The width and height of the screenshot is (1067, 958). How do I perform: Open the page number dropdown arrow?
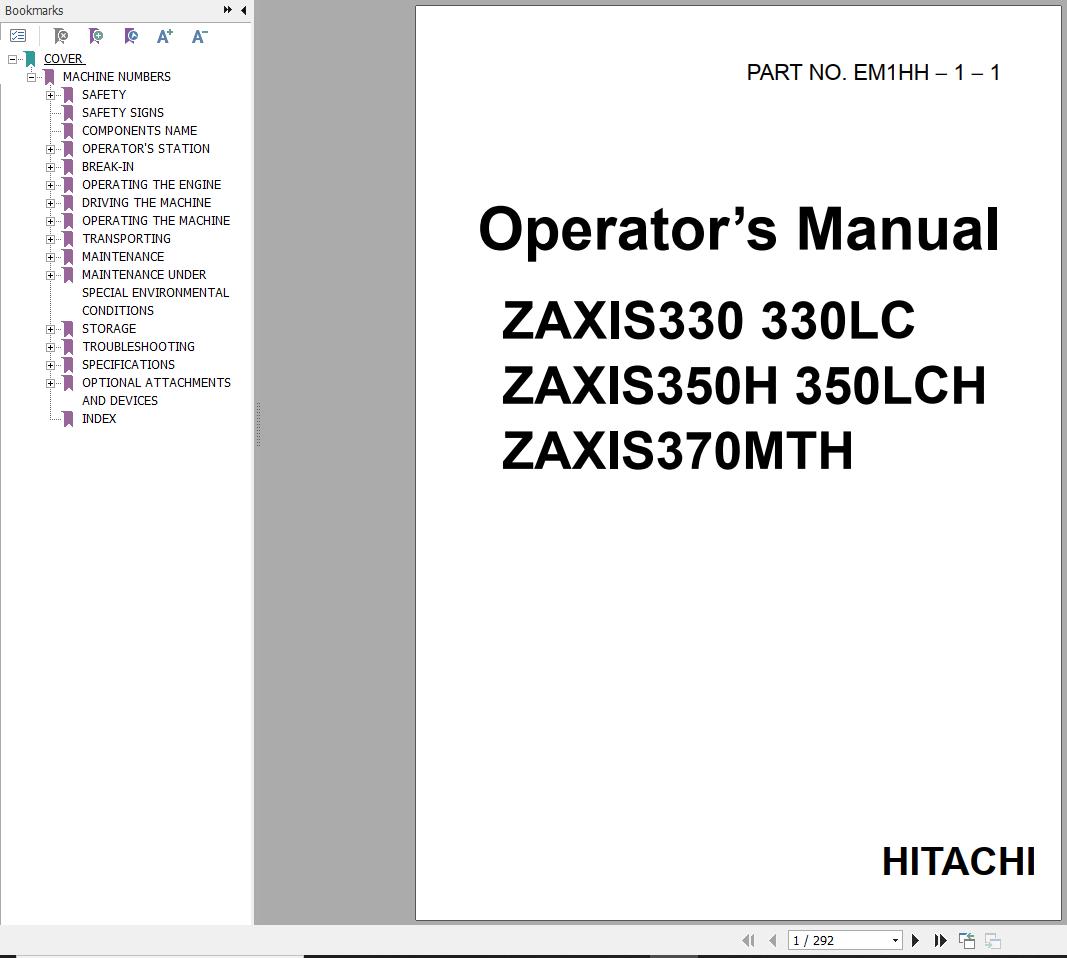(x=896, y=940)
